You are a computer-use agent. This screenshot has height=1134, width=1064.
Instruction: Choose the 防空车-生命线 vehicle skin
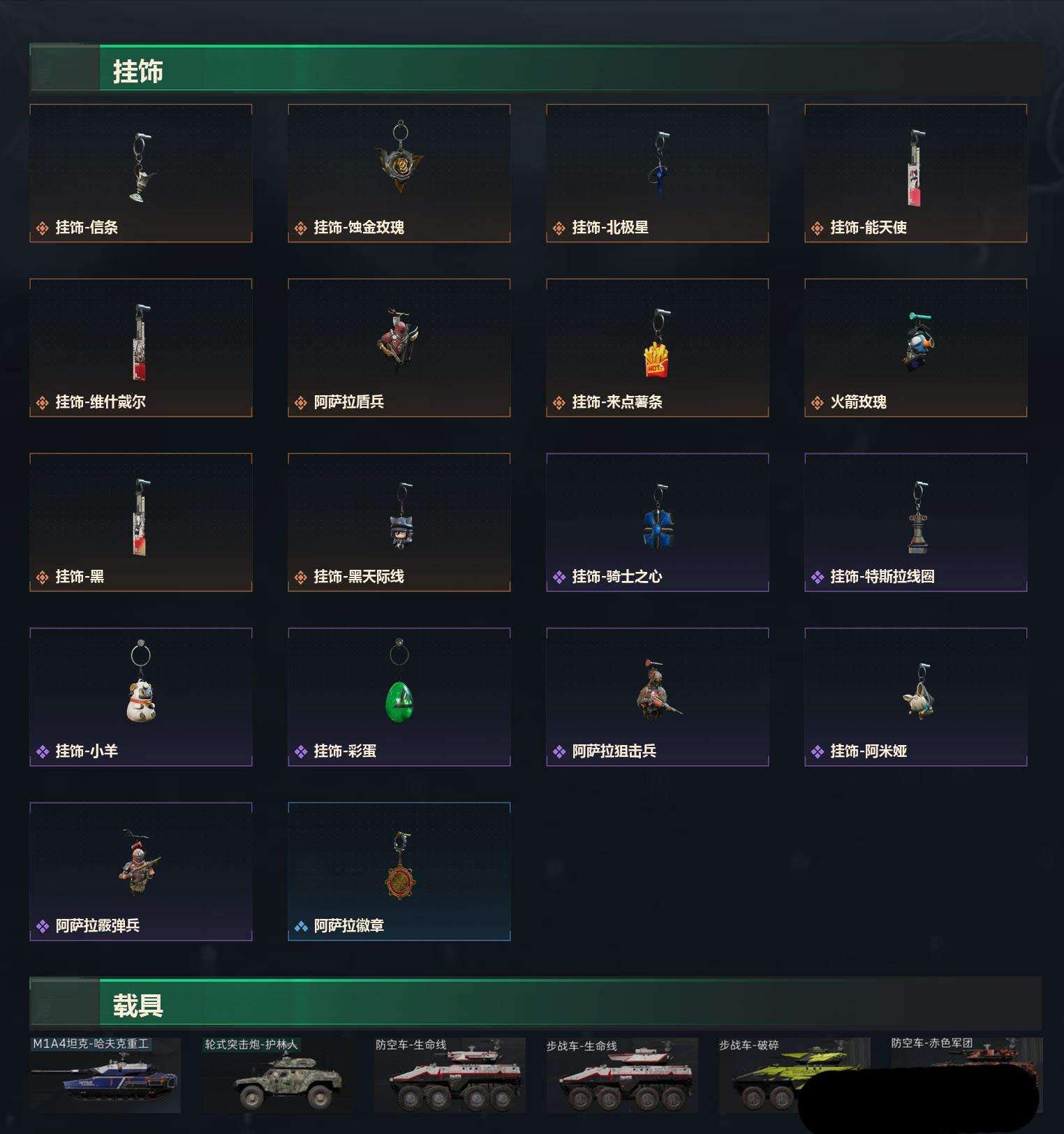coord(450,1075)
